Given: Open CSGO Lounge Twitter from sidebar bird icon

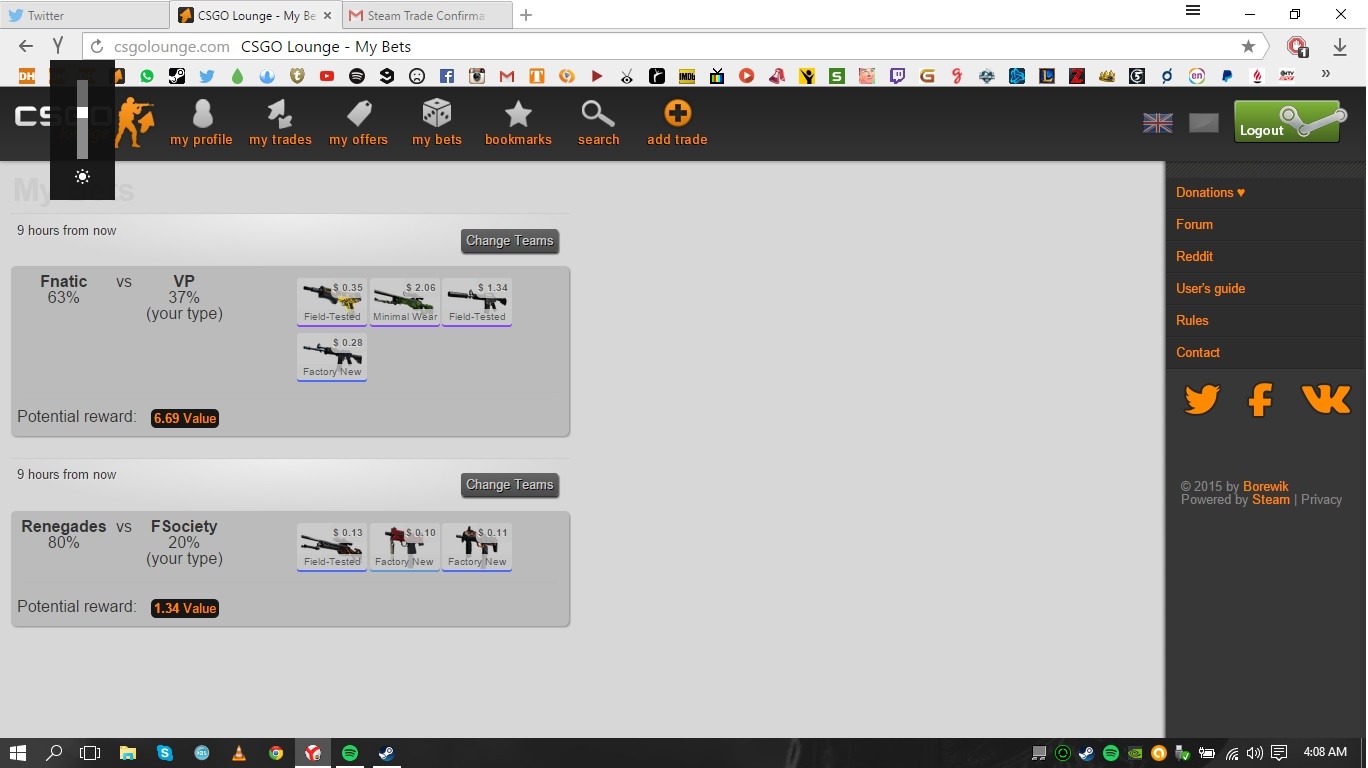Looking at the screenshot, I should coord(1202,400).
